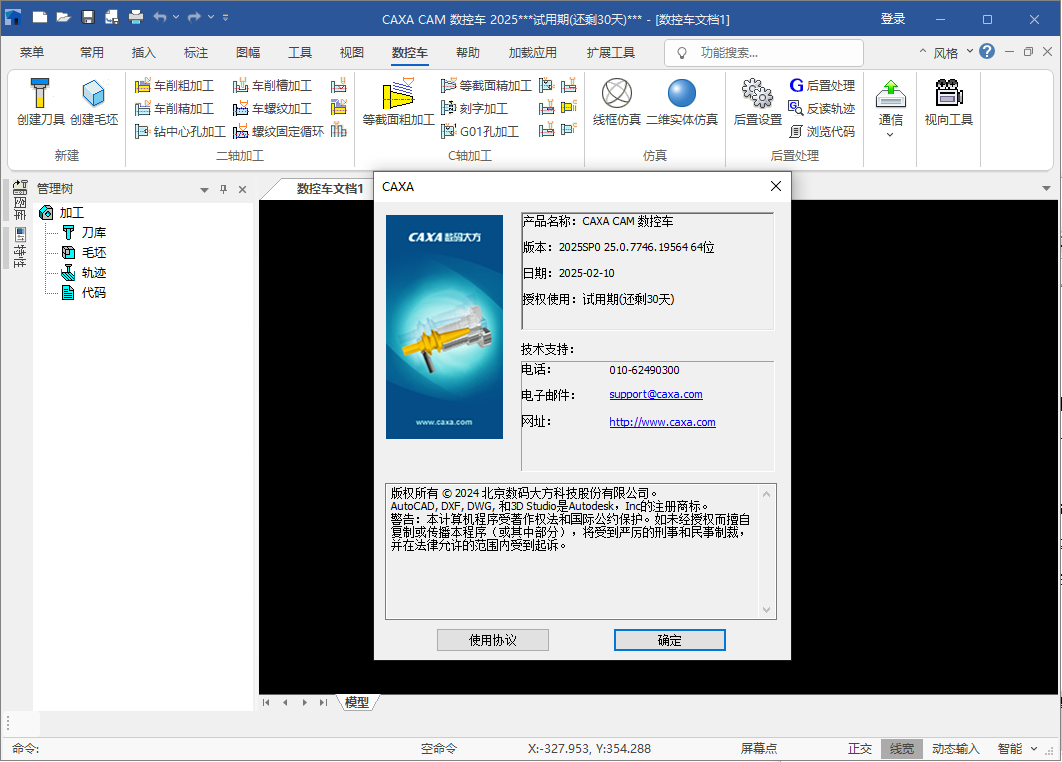Click the copyright text scrollbar down arrow
Viewport: 1062px width, 762px height.
tap(767, 610)
